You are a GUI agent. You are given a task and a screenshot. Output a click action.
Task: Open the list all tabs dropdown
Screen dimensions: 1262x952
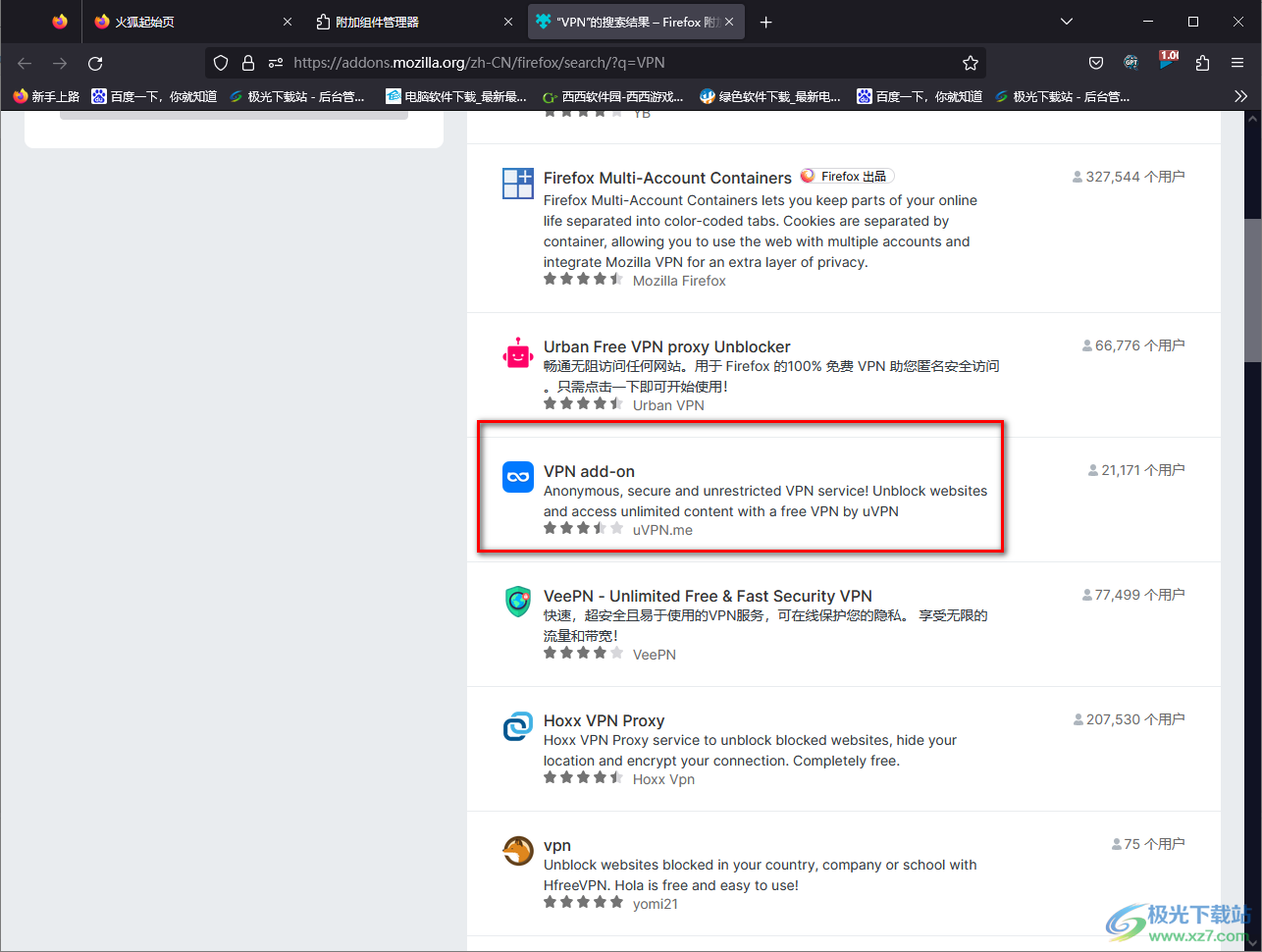click(x=1067, y=22)
